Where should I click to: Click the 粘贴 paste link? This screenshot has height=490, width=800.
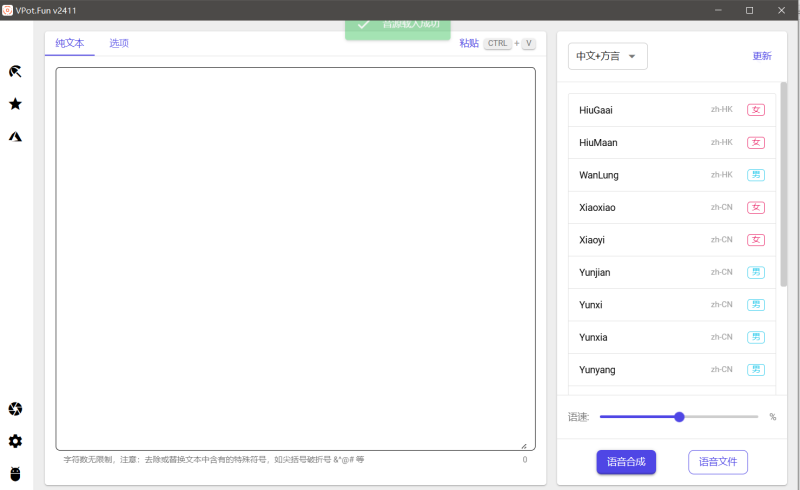pyautogui.click(x=469, y=44)
